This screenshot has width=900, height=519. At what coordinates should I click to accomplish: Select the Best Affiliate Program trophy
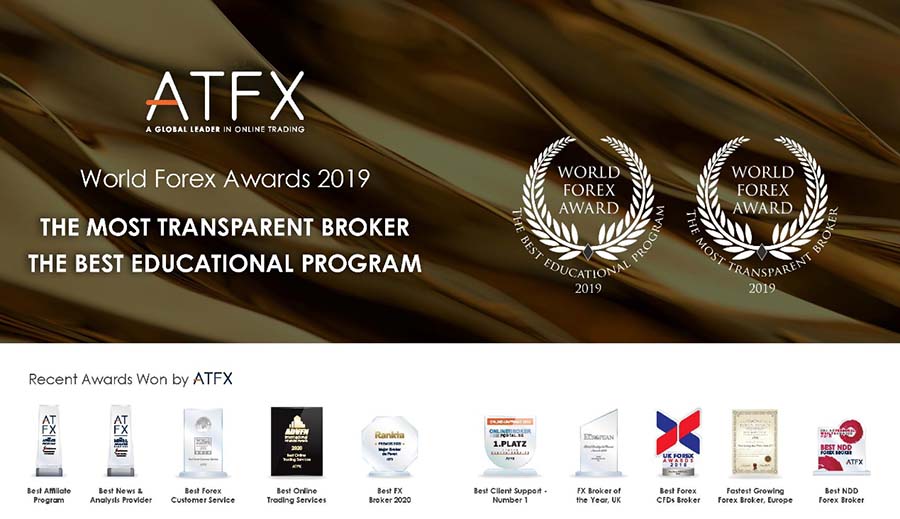(x=49, y=441)
